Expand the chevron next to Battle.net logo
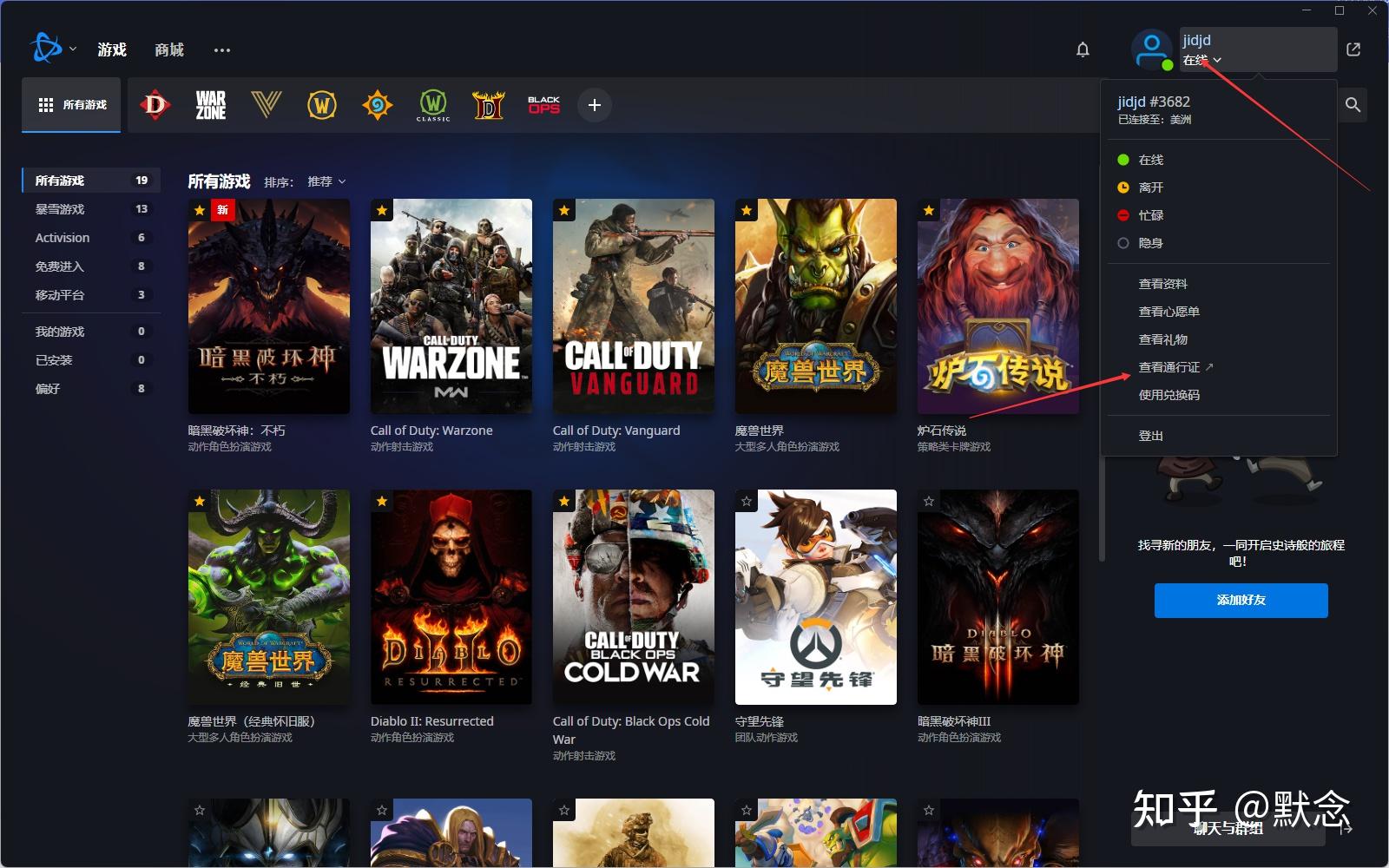The image size is (1389, 868). click(x=73, y=49)
